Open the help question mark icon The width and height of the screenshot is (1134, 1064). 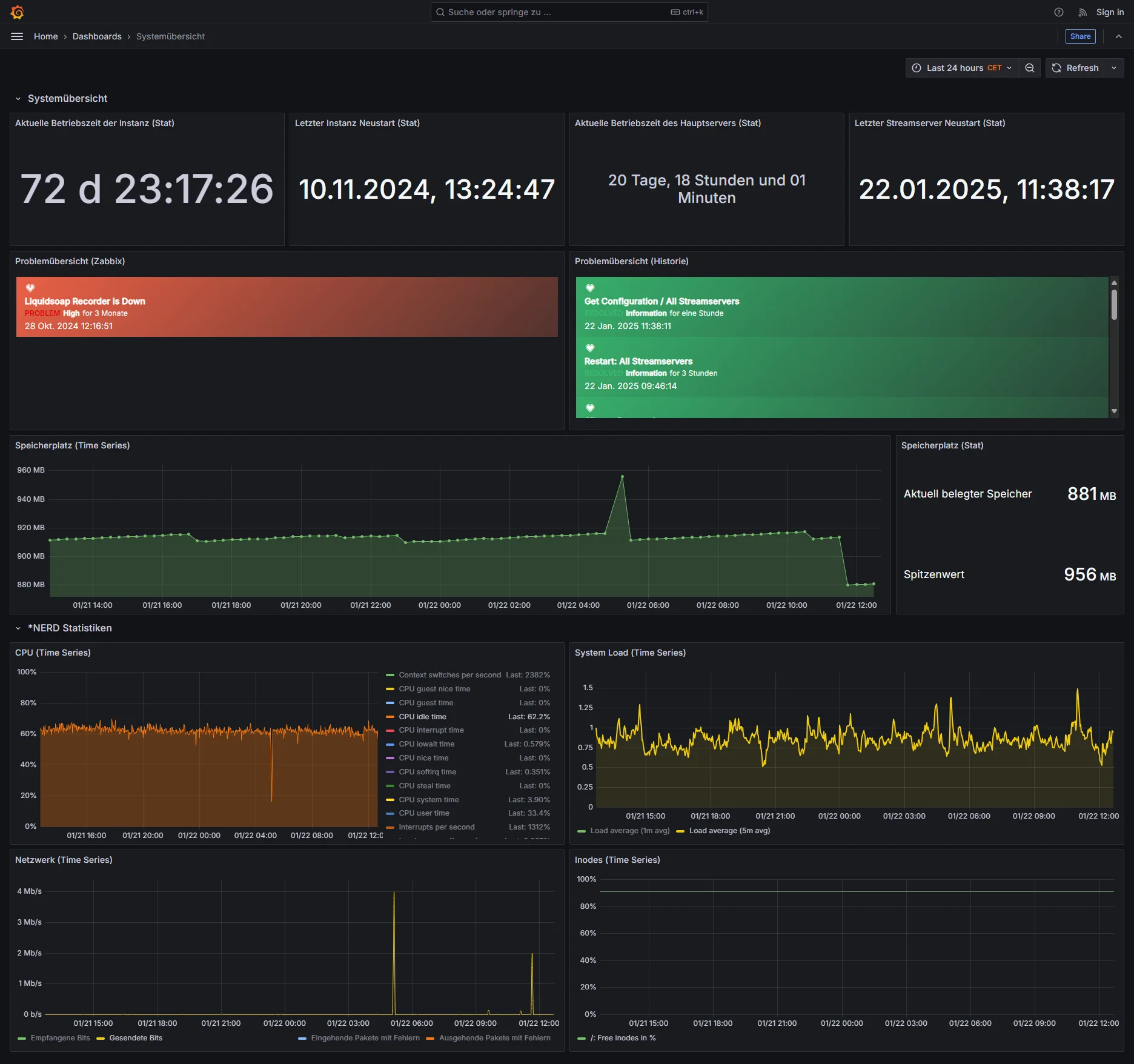1059,12
